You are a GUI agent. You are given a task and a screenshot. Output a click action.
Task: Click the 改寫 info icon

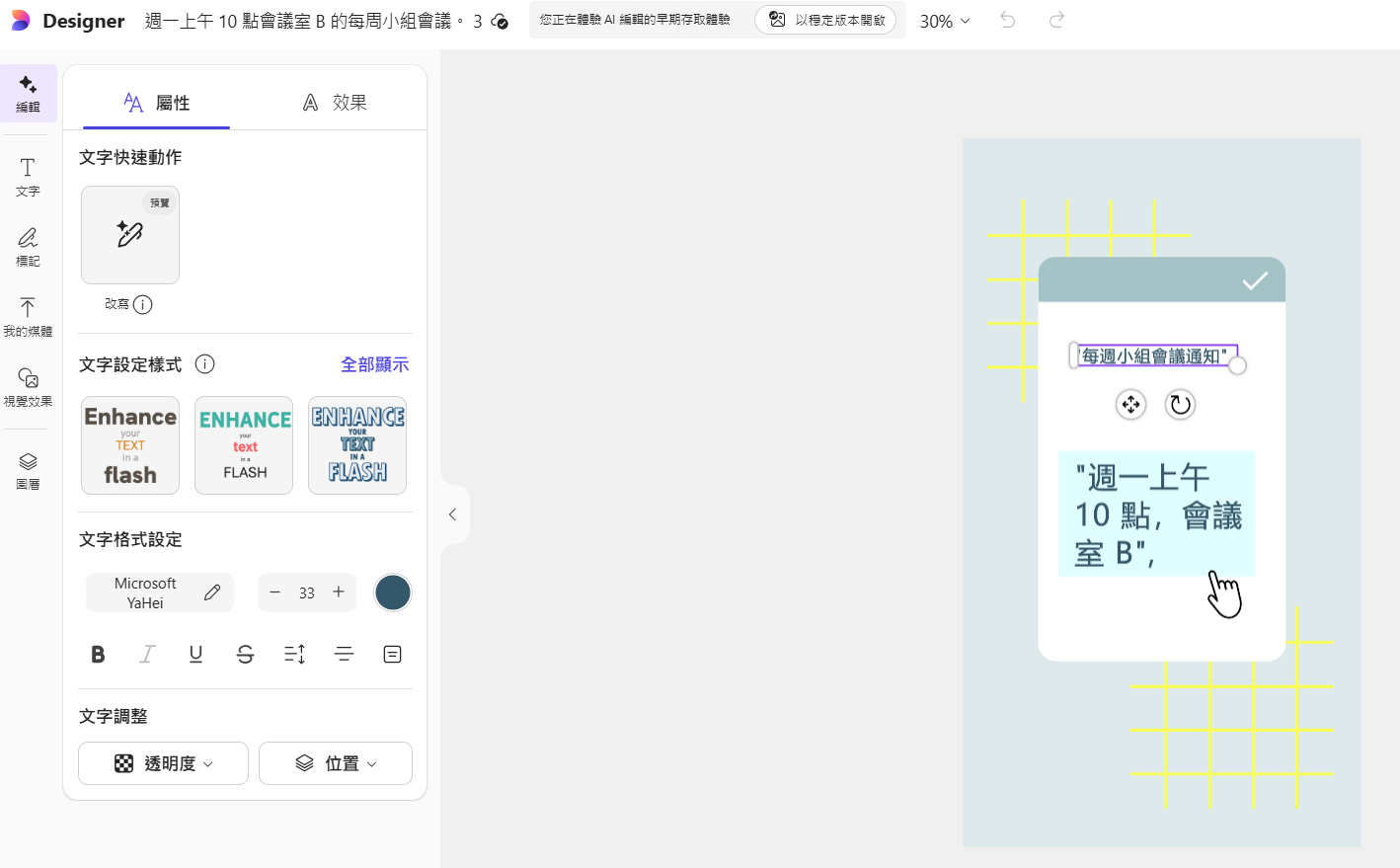pyautogui.click(x=143, y=304)
